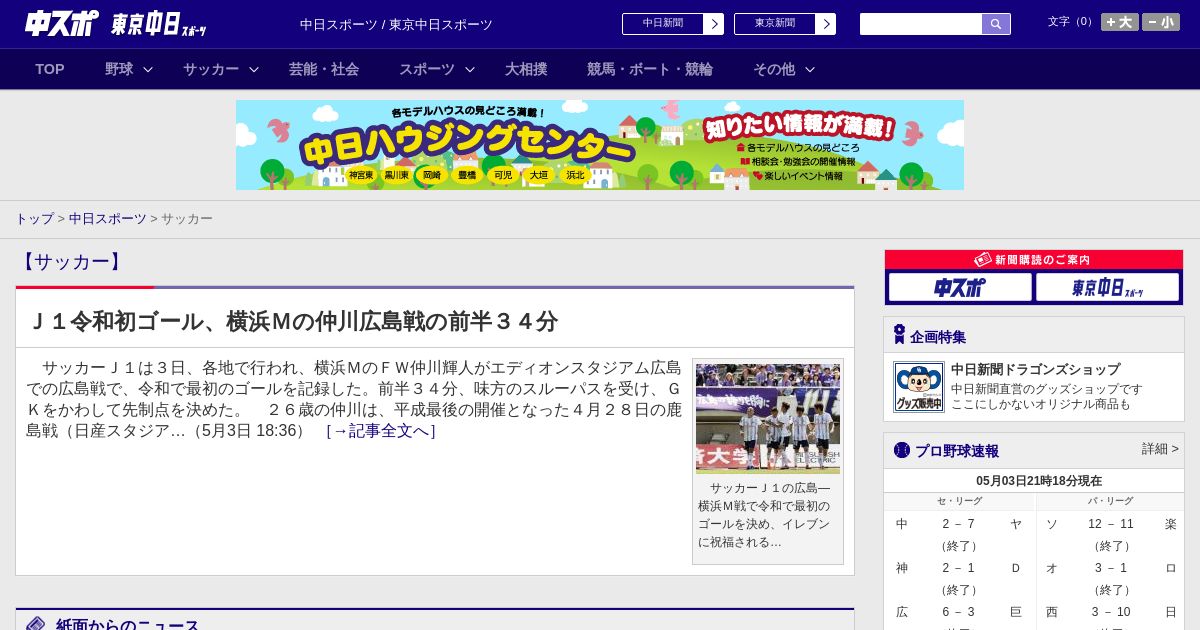Viewport: 1200px width, 630px height.
Task: Select 競馬・ボート・競輪 navigation item
Action: click(x=650, y=69)
